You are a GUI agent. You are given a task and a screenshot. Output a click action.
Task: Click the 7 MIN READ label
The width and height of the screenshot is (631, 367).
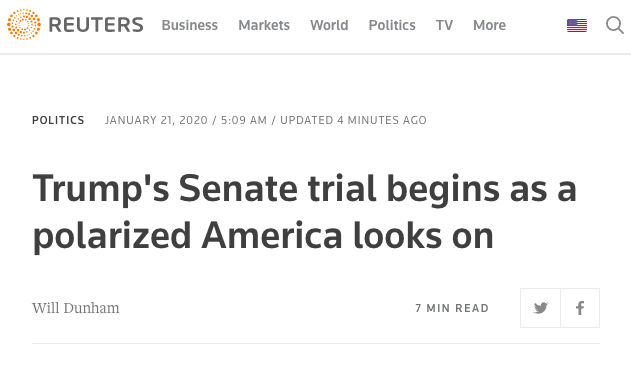[x=452, y=308]
